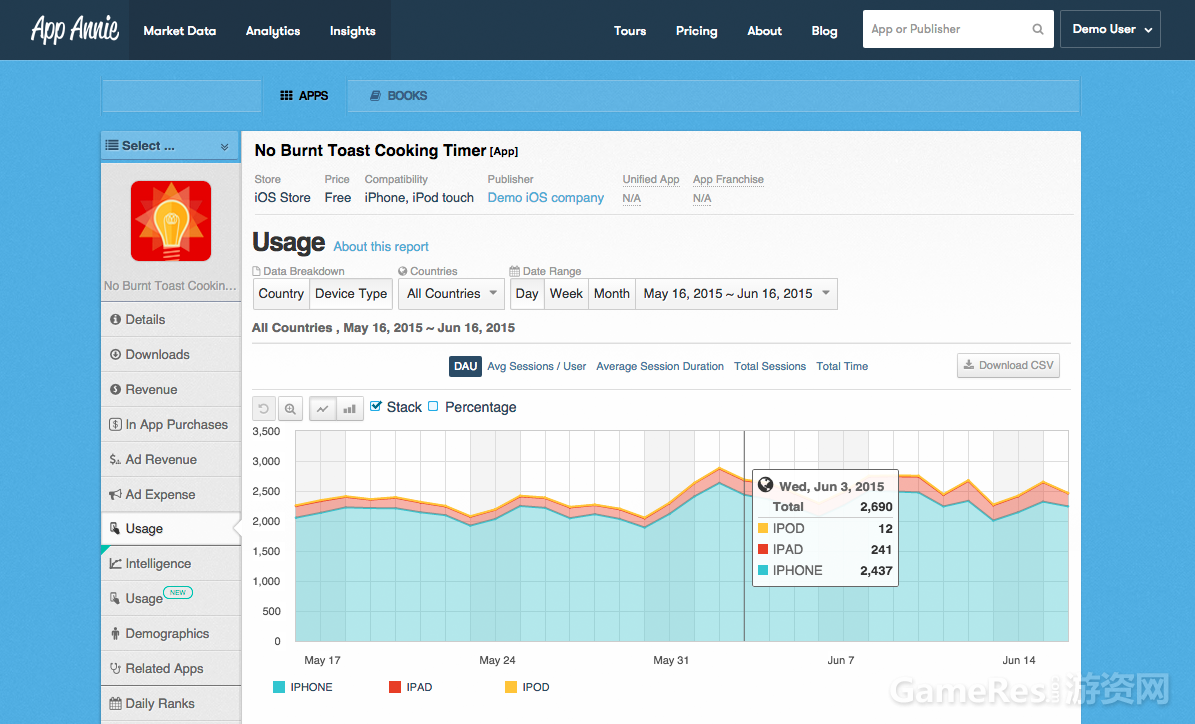Click the App Annie logo
The height and width of the screenshot is (724, 1195).
pos(75,29)
